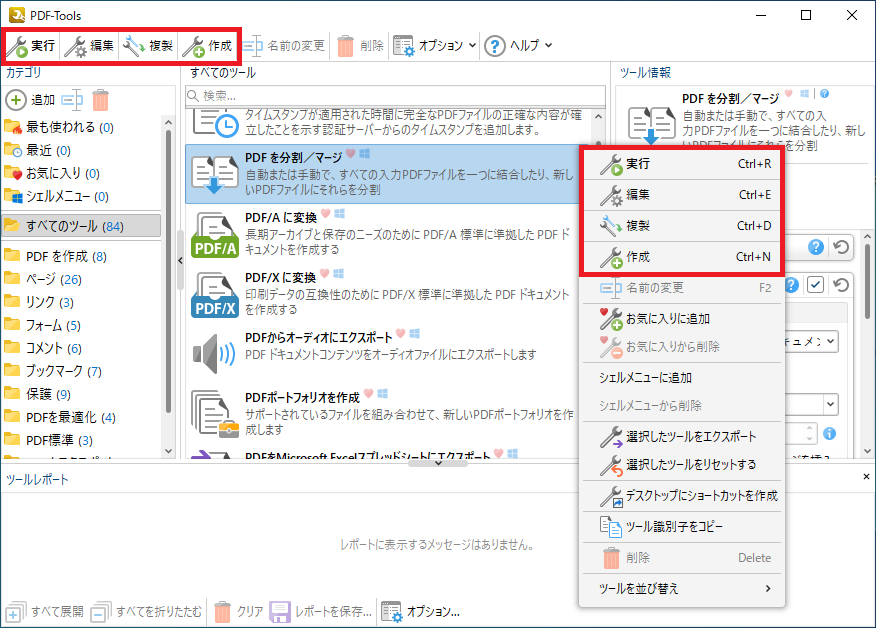Viewport: 876px width, 628px height.
Task: Choose お気に入りに追加 in the context menu
Action: (682, 318)
